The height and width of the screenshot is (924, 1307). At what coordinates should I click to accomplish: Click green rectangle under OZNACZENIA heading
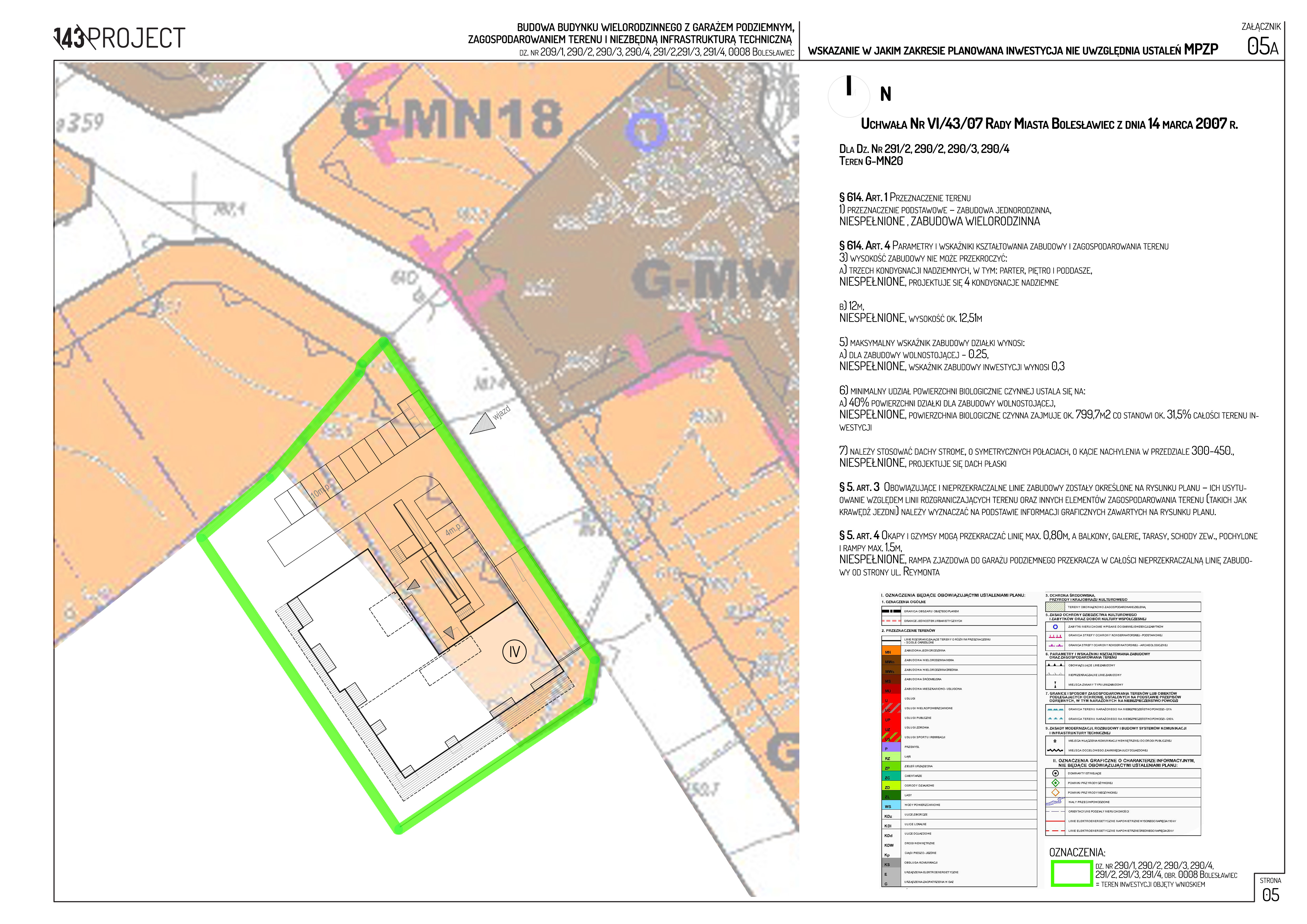1072,873
